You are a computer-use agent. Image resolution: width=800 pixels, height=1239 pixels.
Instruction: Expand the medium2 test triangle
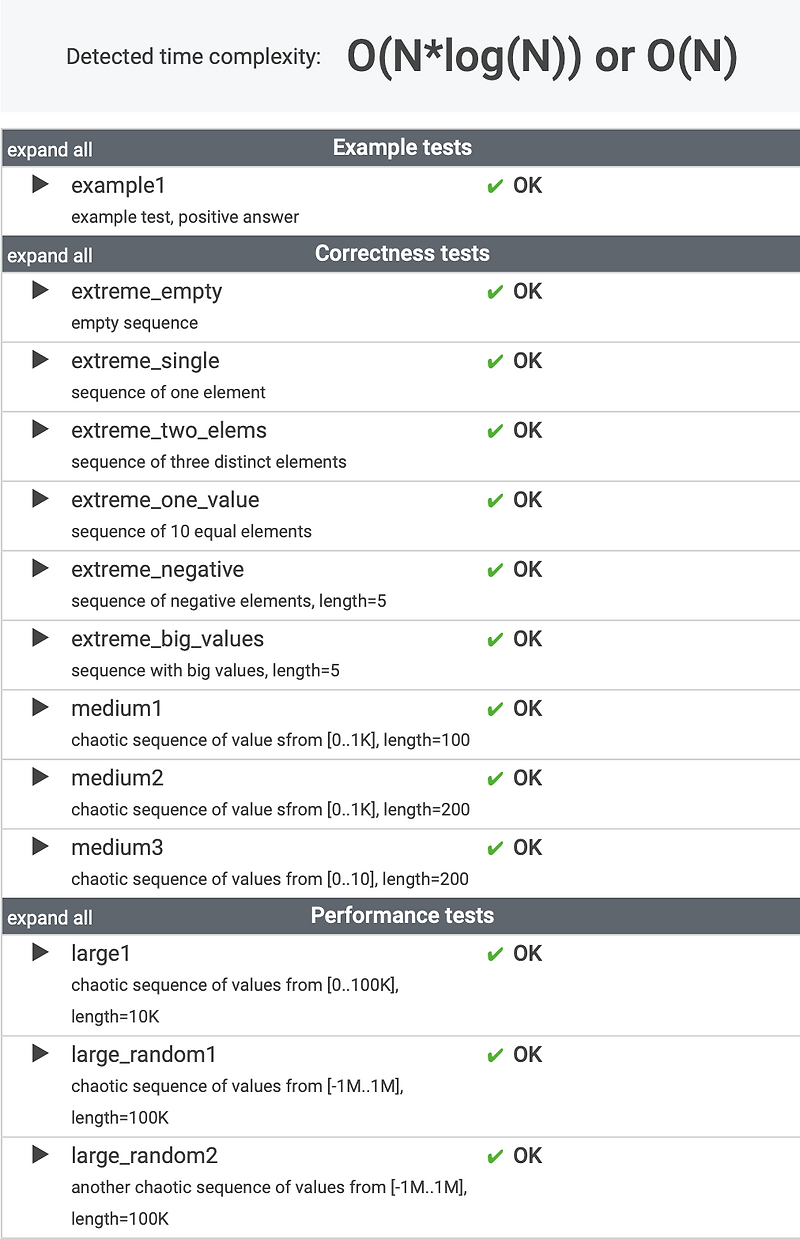[40, 777]
